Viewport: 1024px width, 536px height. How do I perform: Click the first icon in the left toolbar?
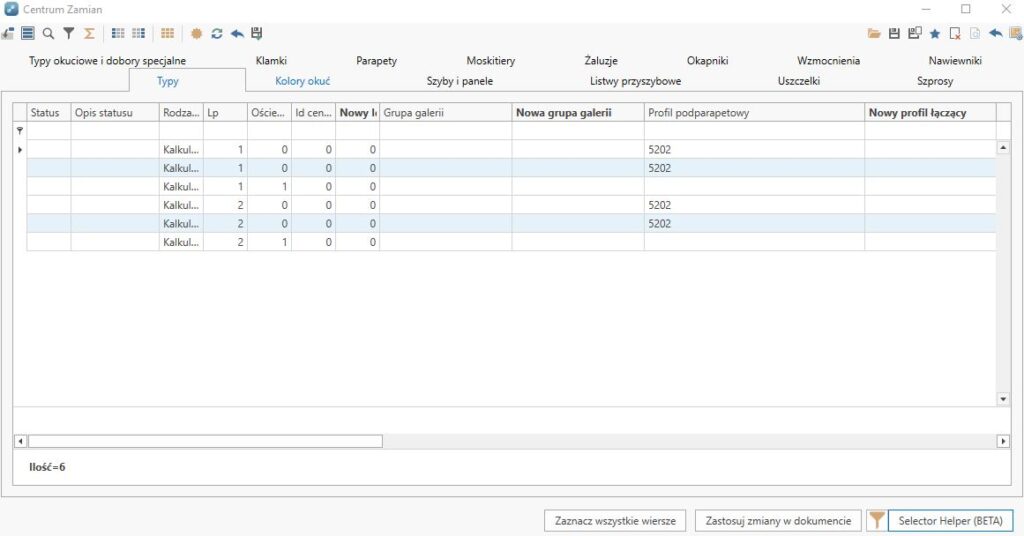pyautogui.click(x=7, y=33)
